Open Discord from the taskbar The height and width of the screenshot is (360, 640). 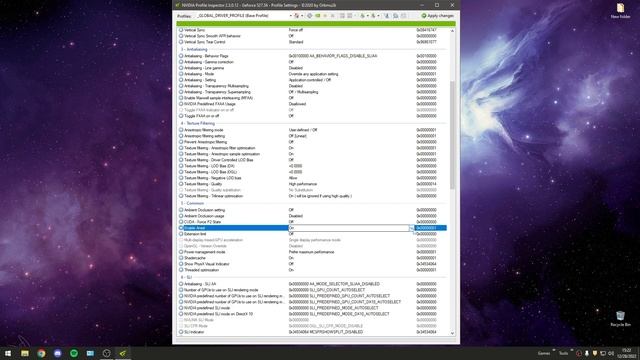pyautogui.click(x=58, y=353)
